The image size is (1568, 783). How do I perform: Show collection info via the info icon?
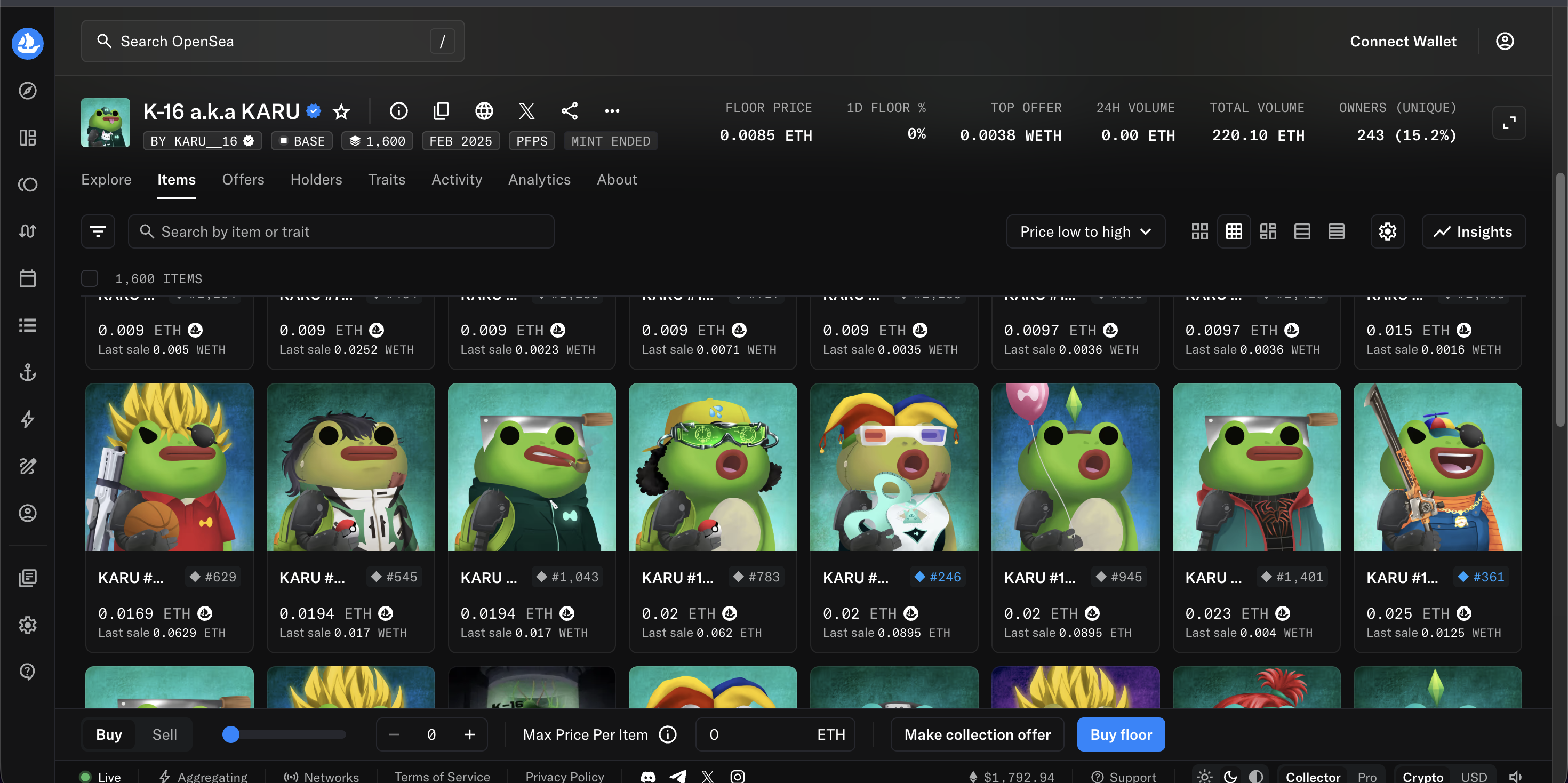pyautogui.click(x=399, y=111)
